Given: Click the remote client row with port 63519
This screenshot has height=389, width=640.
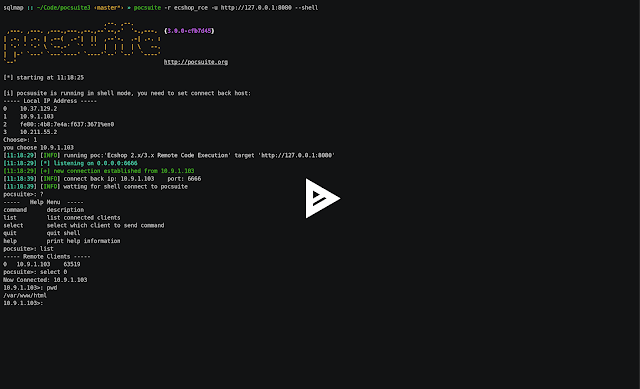Looking at the screenshot, I should click(x=42, y=264).
